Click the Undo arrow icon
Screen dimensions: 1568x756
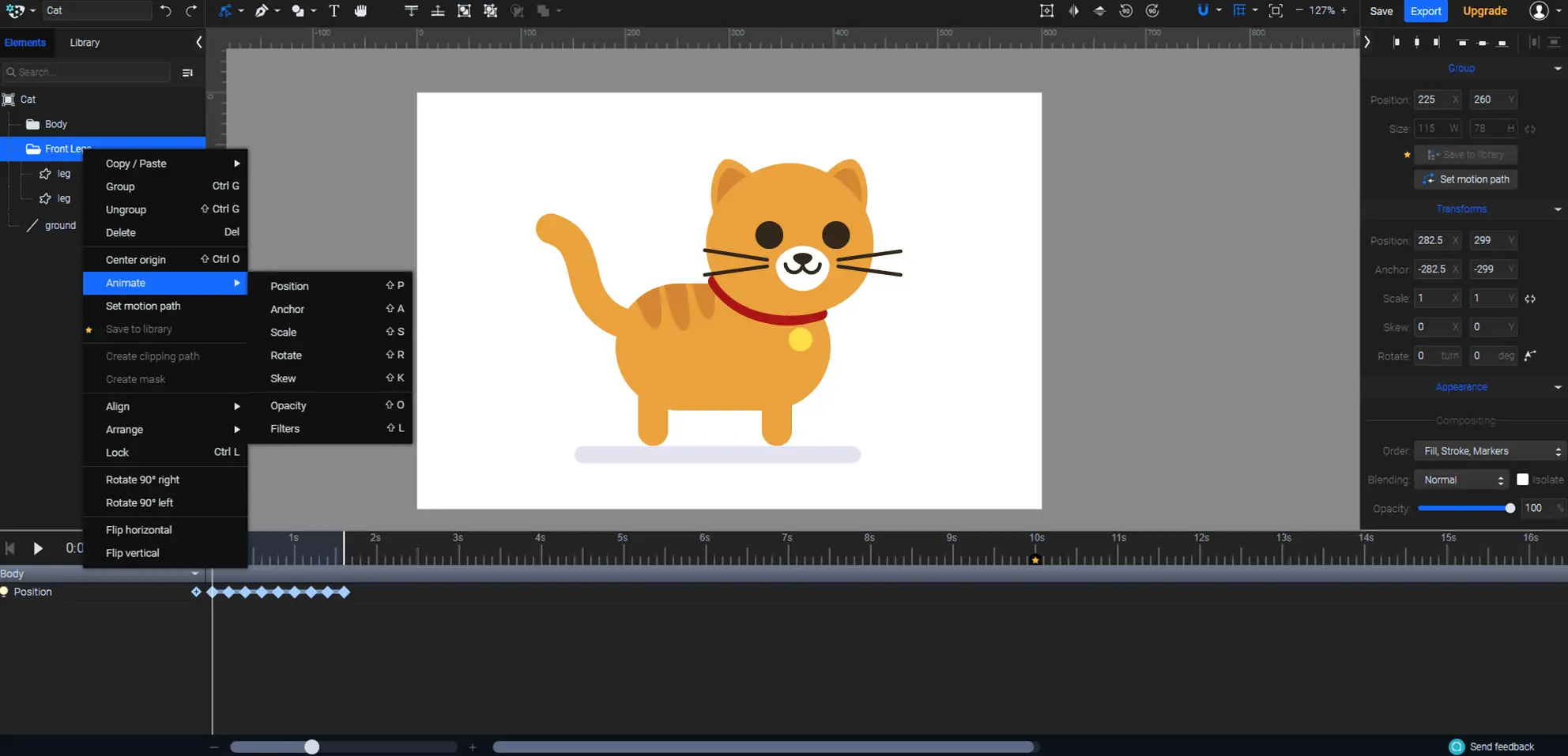tap(165, 11)
